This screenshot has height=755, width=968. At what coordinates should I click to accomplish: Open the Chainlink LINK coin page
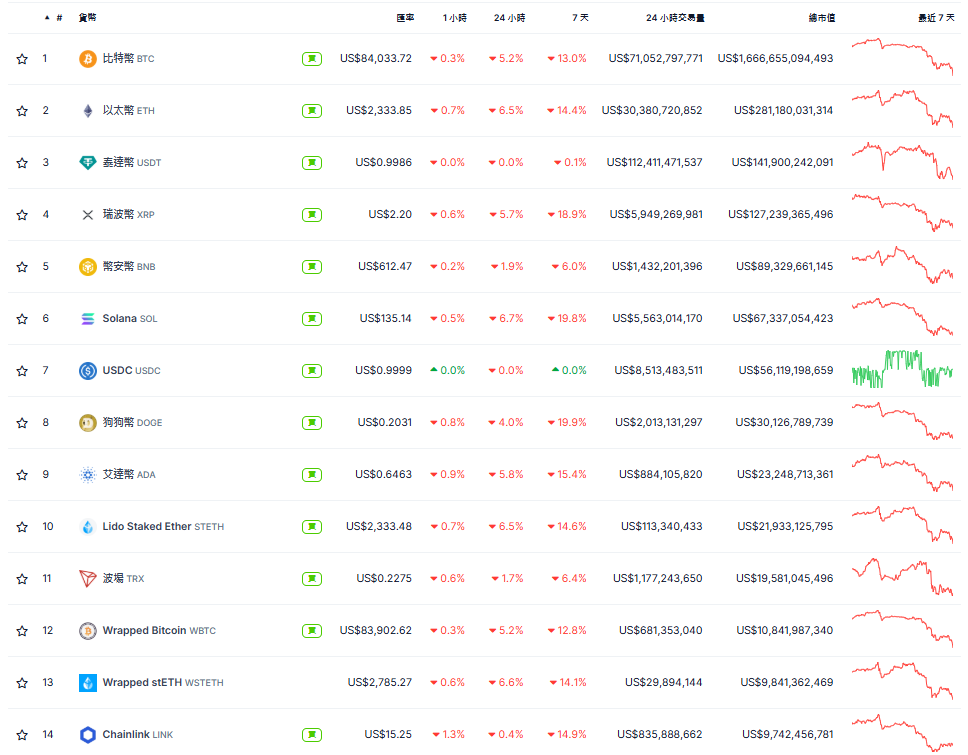(138, 735)
